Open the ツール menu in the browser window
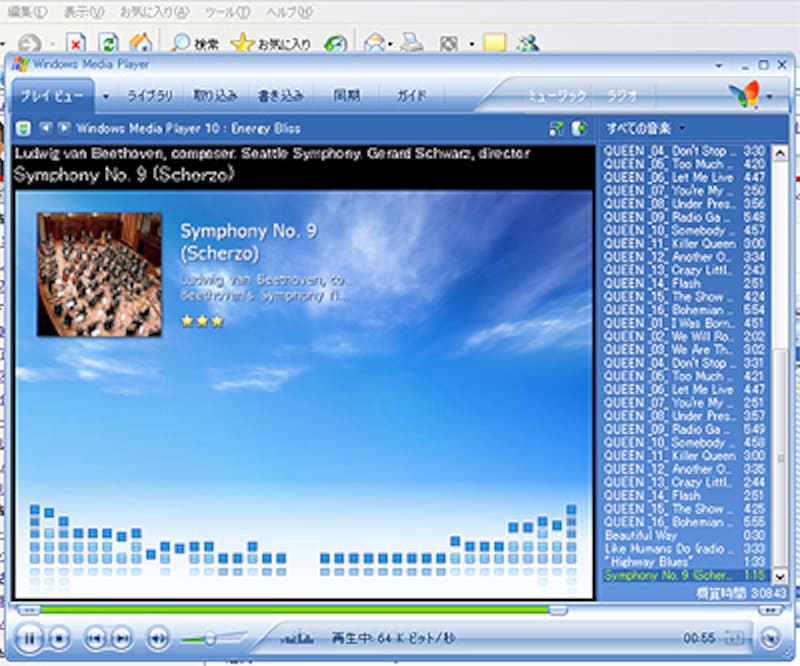Image resolution: width=800 pixels, height=666 pixels. click(228, 12)
